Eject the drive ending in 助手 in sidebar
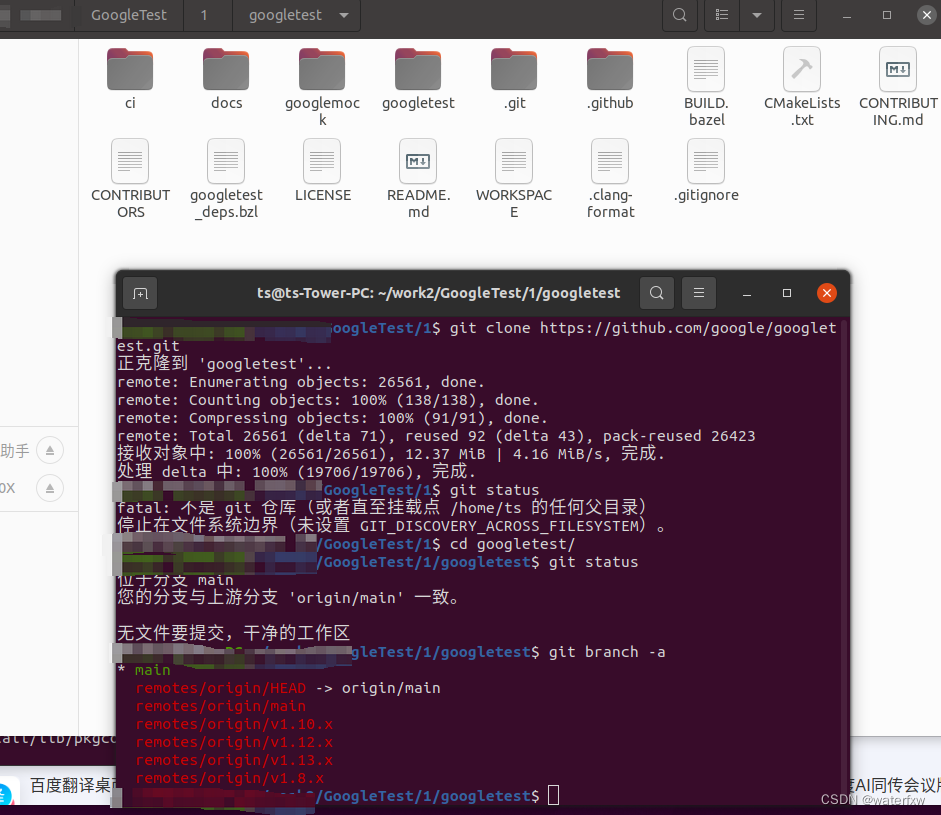The width and height of the screenshot is (941, 815). (x=50, y=450)
